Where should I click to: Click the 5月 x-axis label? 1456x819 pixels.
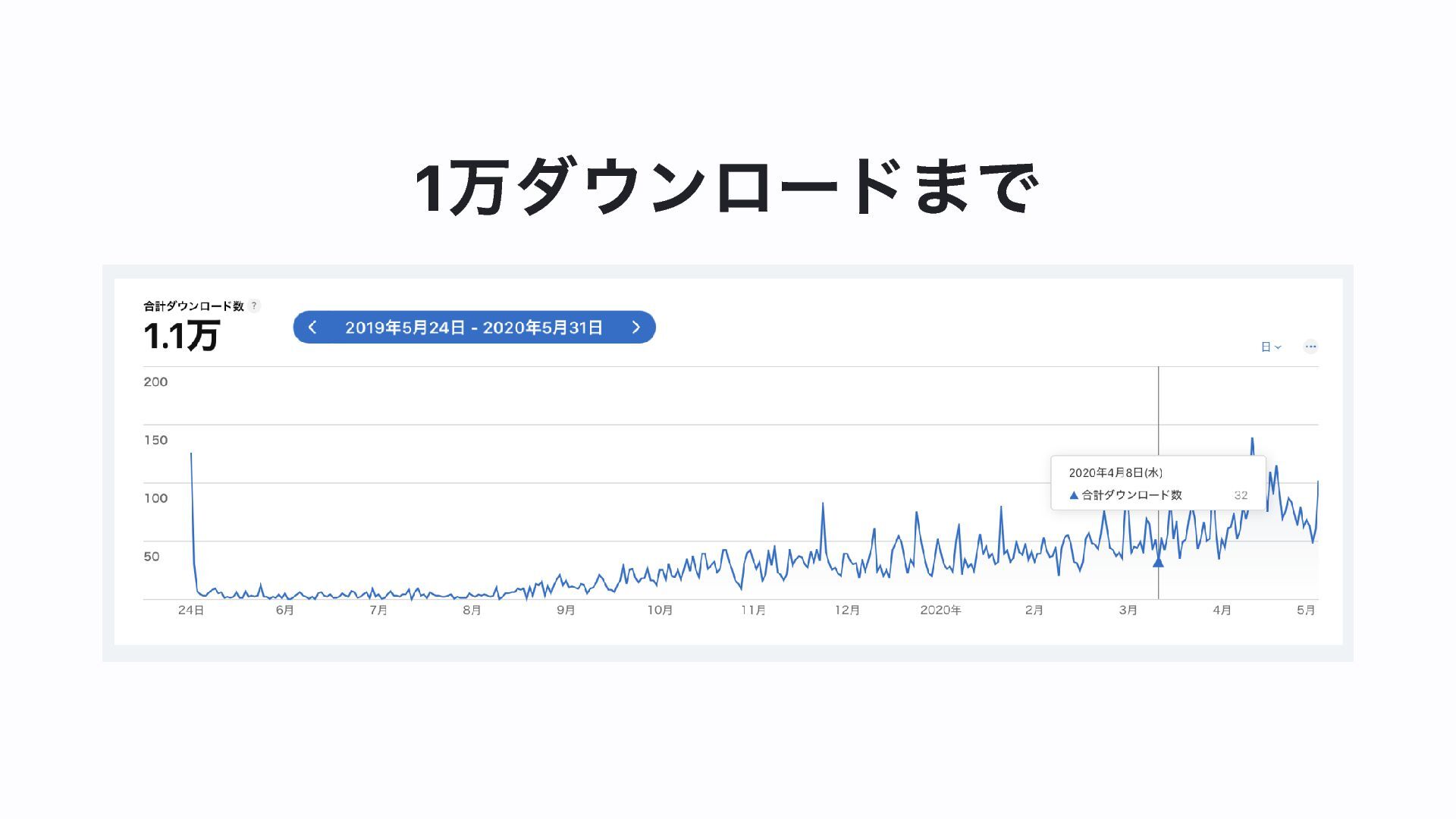click(1306, 610)
